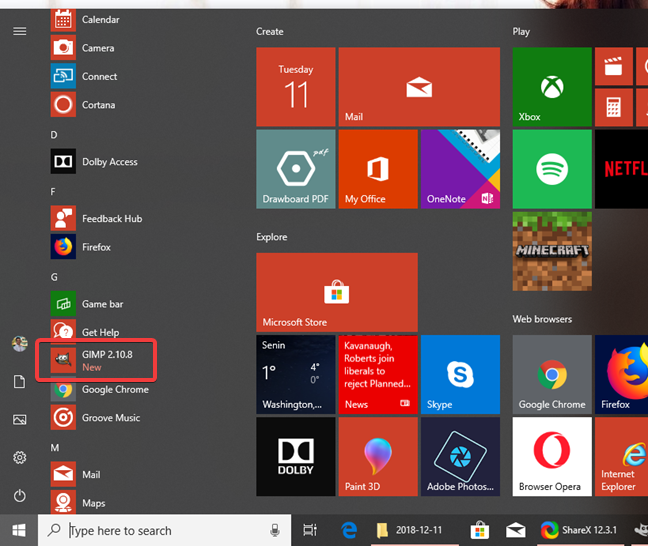
Task: Launch the Spotify tile
Action: tap(552, 169)
